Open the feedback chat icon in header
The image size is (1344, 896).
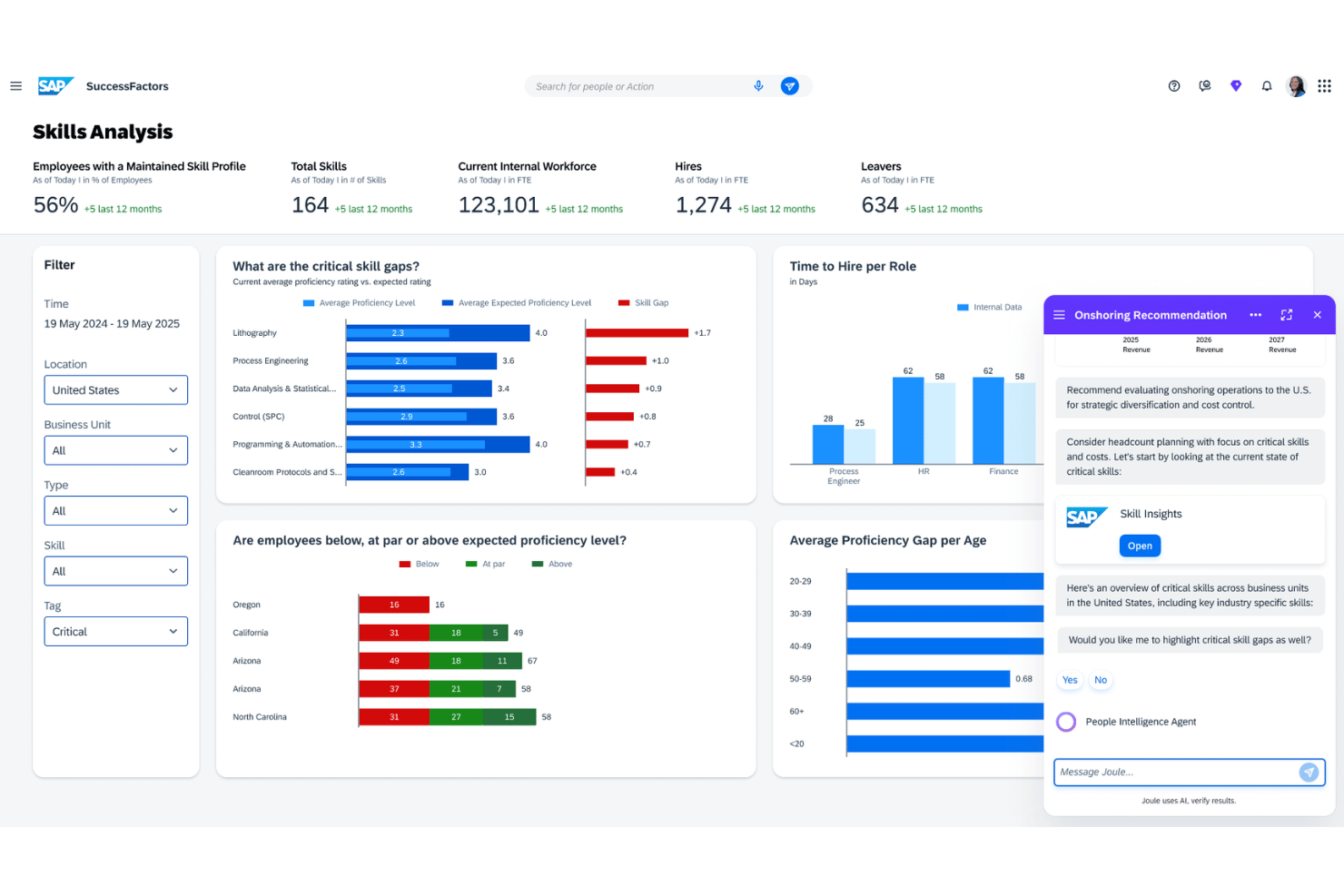tap(1205, 86)
